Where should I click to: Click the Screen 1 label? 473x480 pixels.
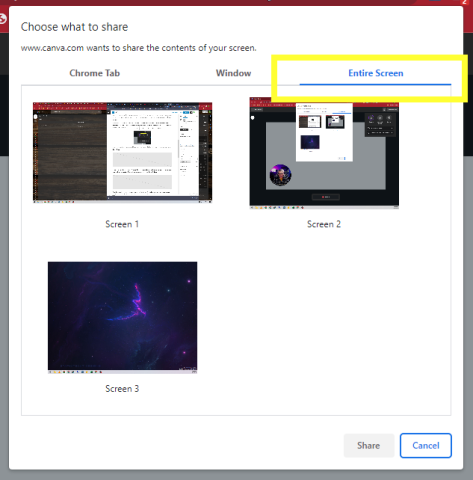[122, 224]
